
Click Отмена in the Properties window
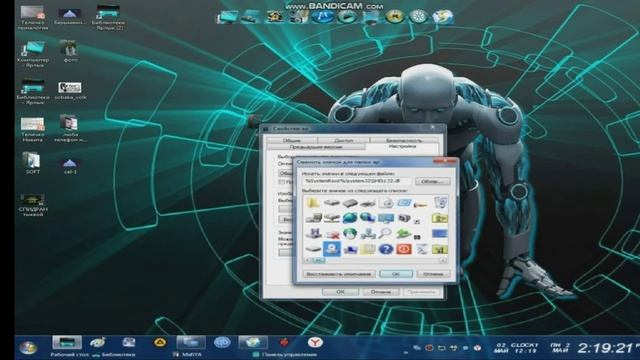(x=380, y=292)
